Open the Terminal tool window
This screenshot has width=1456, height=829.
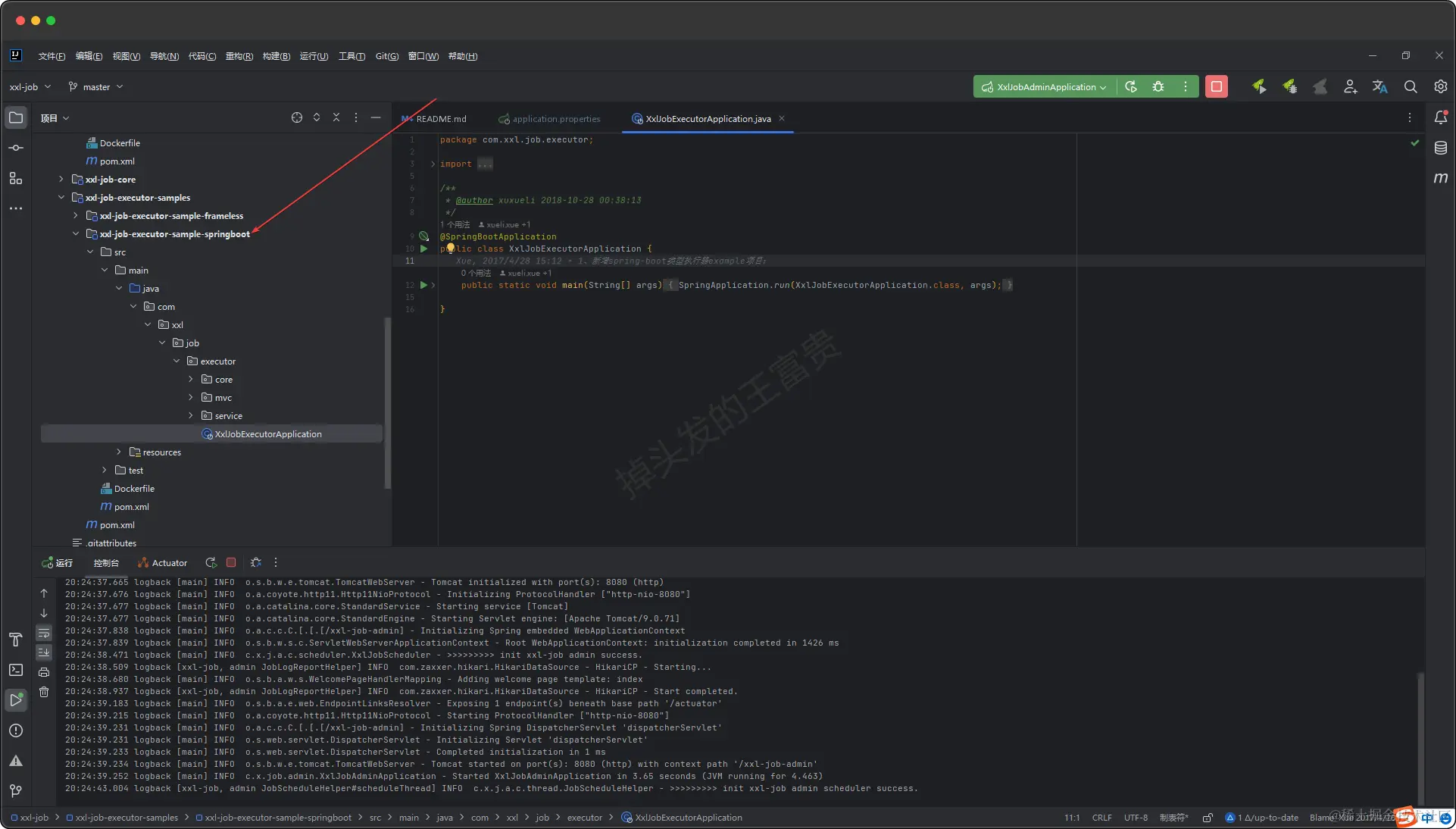click(x=16, y=670)
